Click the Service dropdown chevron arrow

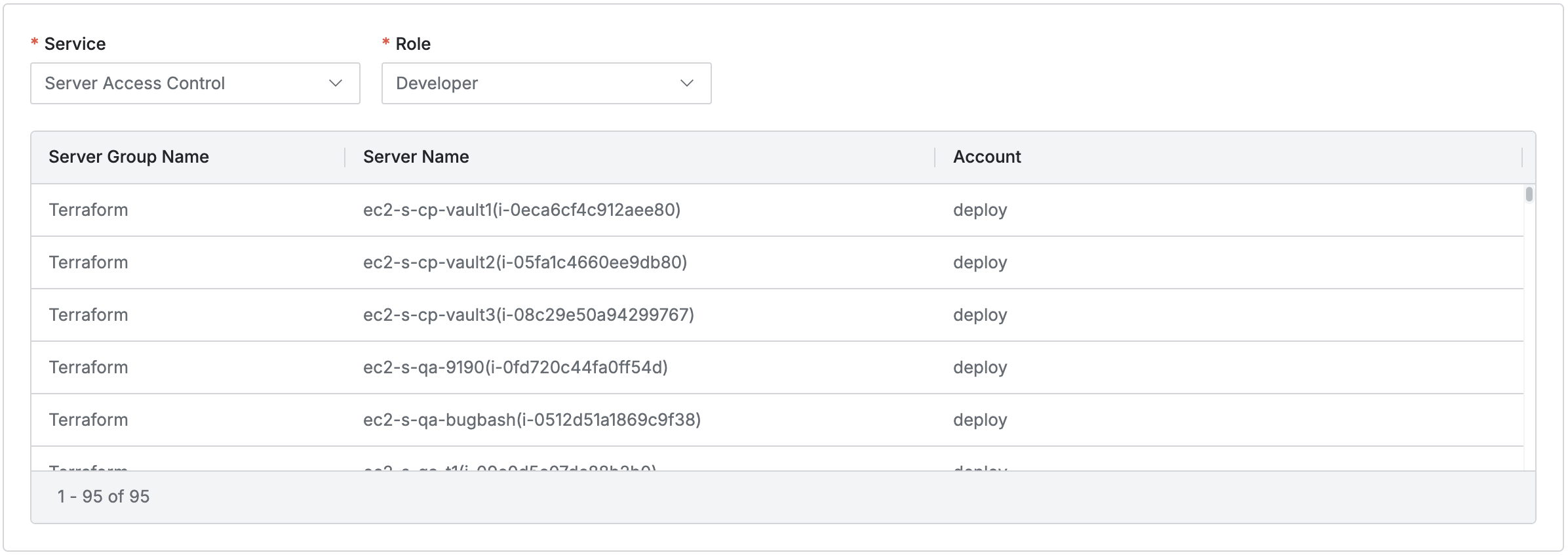click(x=336, y=83)
